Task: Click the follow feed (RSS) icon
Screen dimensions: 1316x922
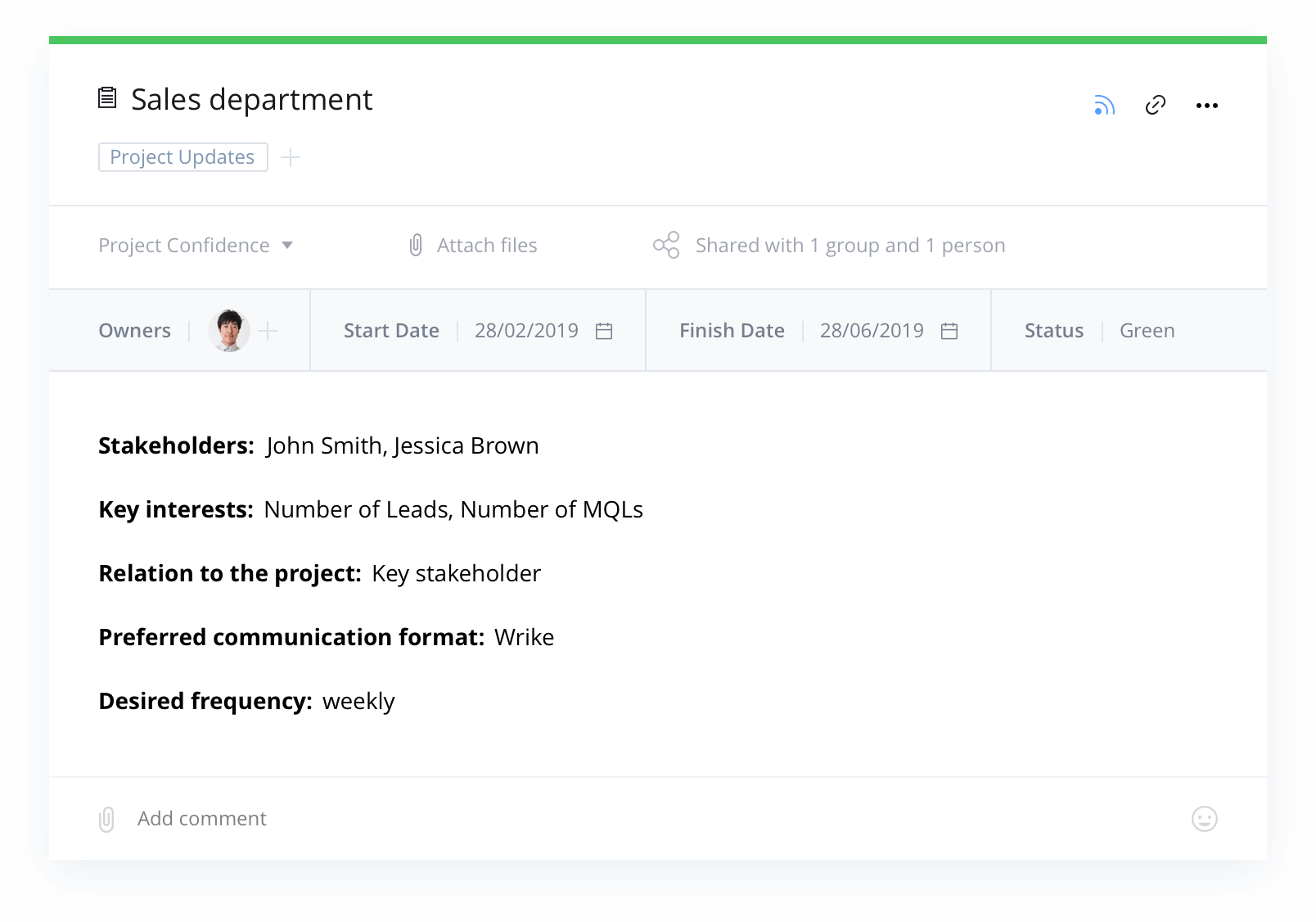Action: tap(1105, 105)
